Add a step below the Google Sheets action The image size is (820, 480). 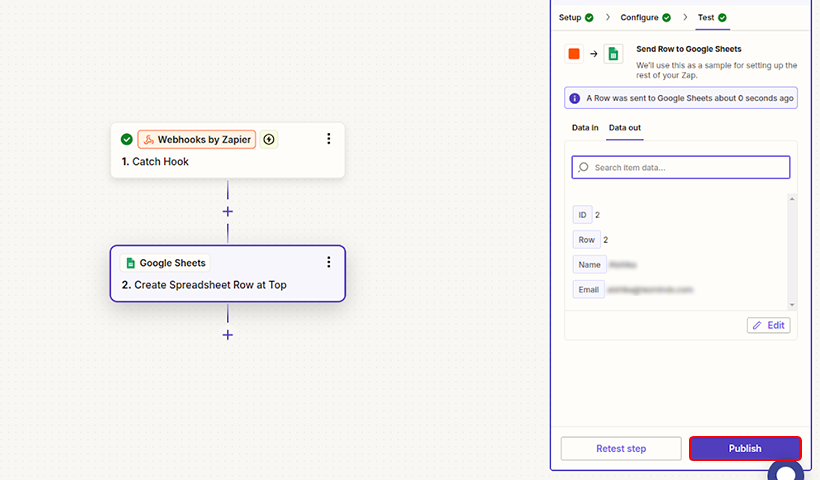pos(227,335)
